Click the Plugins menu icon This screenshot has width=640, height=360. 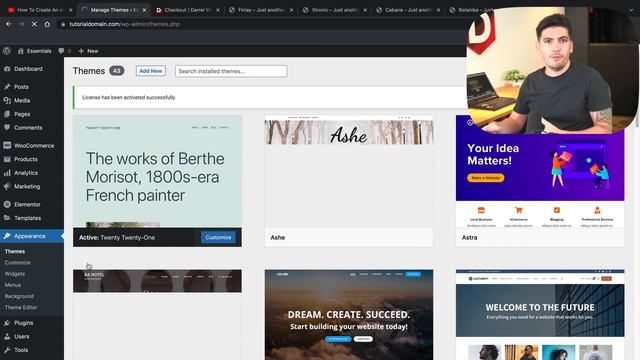click(7, 323)
